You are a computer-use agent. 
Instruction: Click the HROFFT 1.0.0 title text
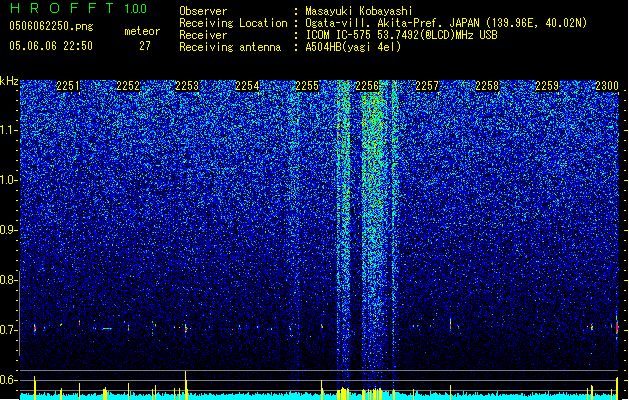point(78,8)
